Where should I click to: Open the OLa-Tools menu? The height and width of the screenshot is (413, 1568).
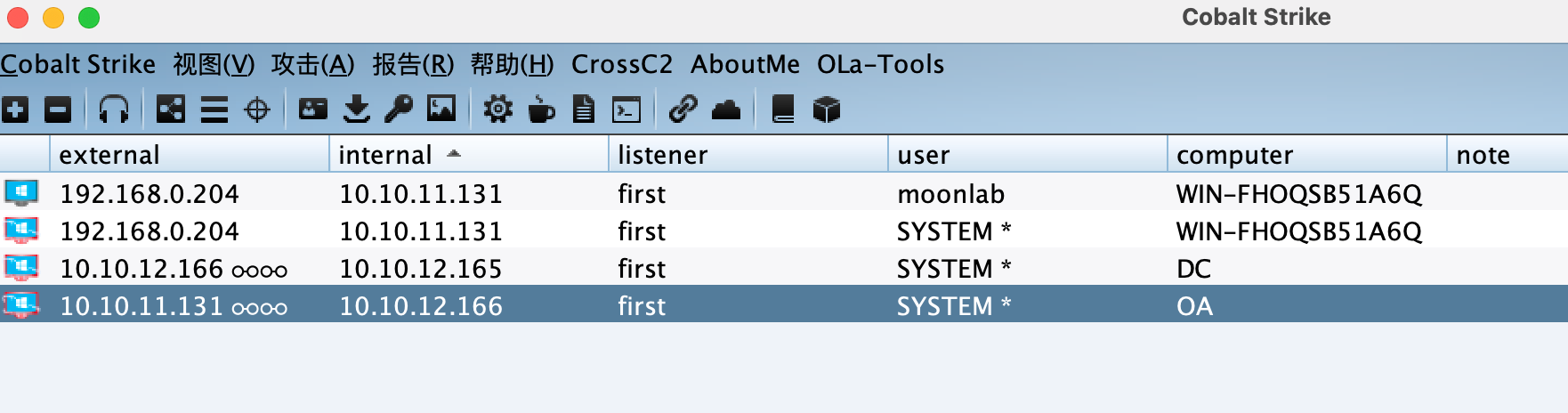click(x=880, y=64)
